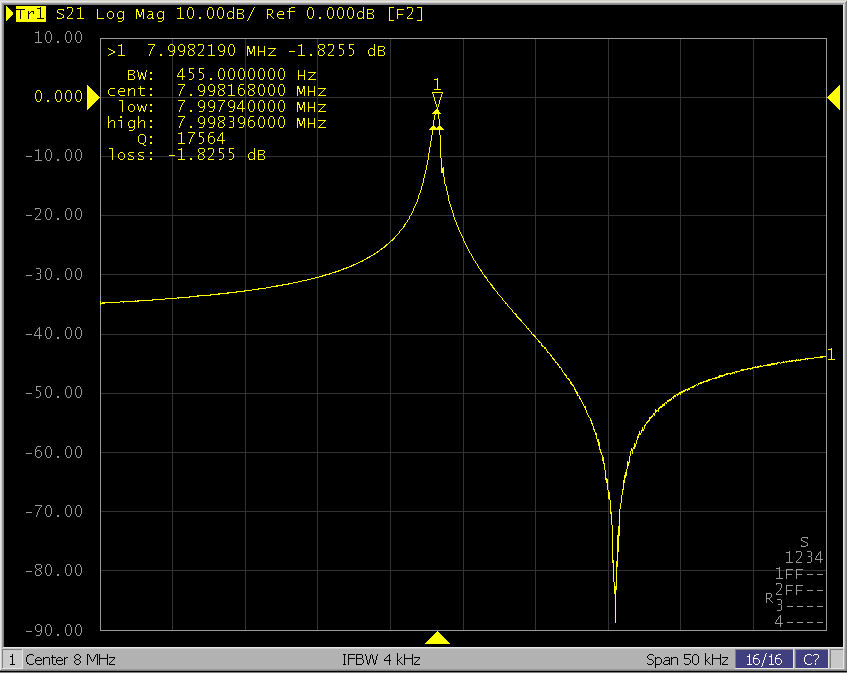Viewport: 847px width, 673px height.
Task: Select marker 1 at the resonance peak
Action: tap(437, 95)
